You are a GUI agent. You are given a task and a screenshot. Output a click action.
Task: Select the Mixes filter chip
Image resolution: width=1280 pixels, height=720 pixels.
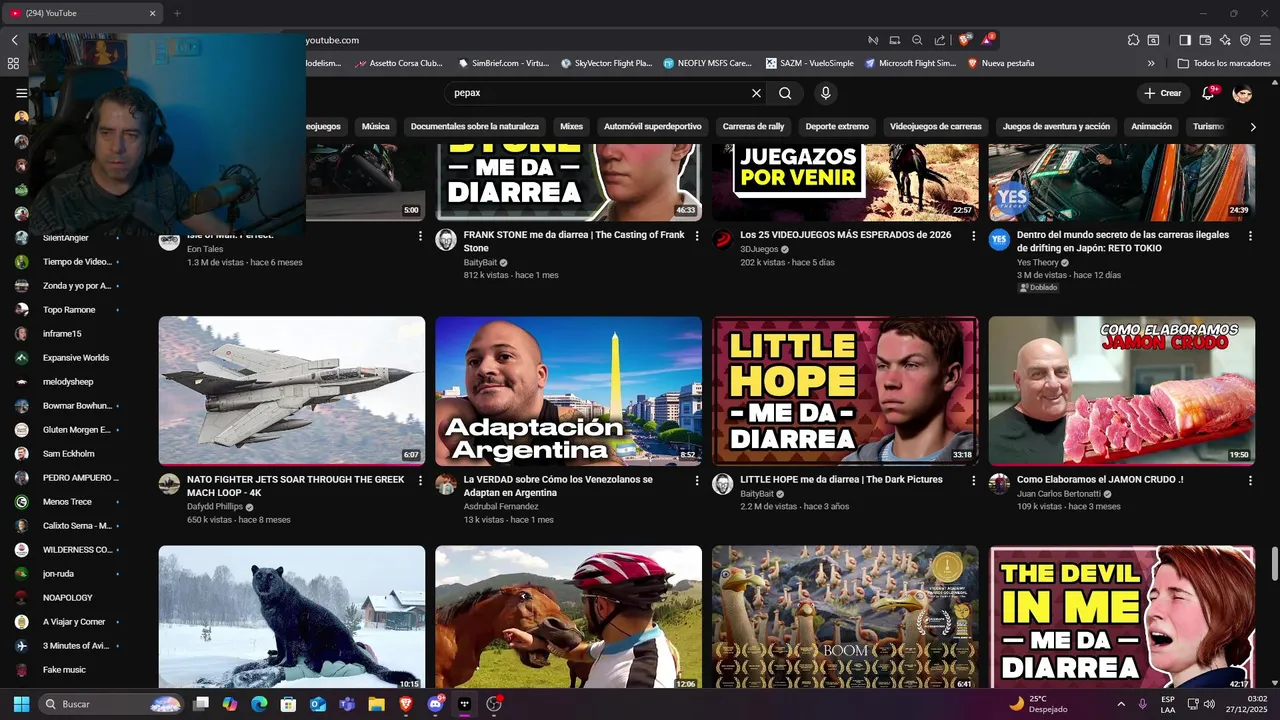tap(571, 127)
